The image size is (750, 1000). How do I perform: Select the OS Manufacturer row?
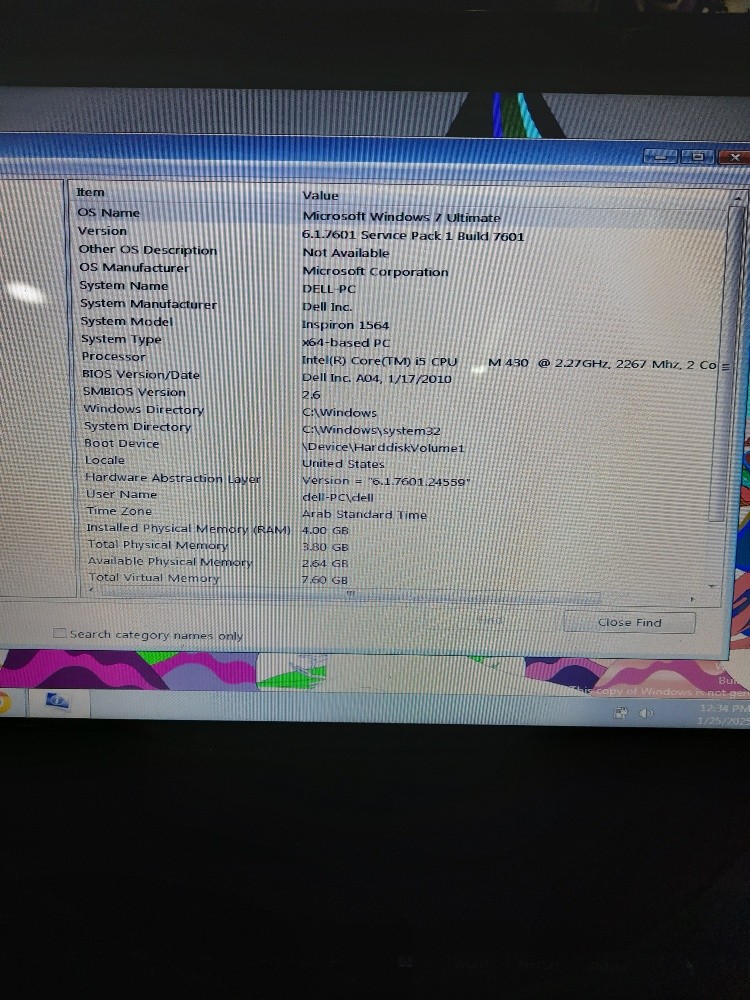tap(401, 269)
